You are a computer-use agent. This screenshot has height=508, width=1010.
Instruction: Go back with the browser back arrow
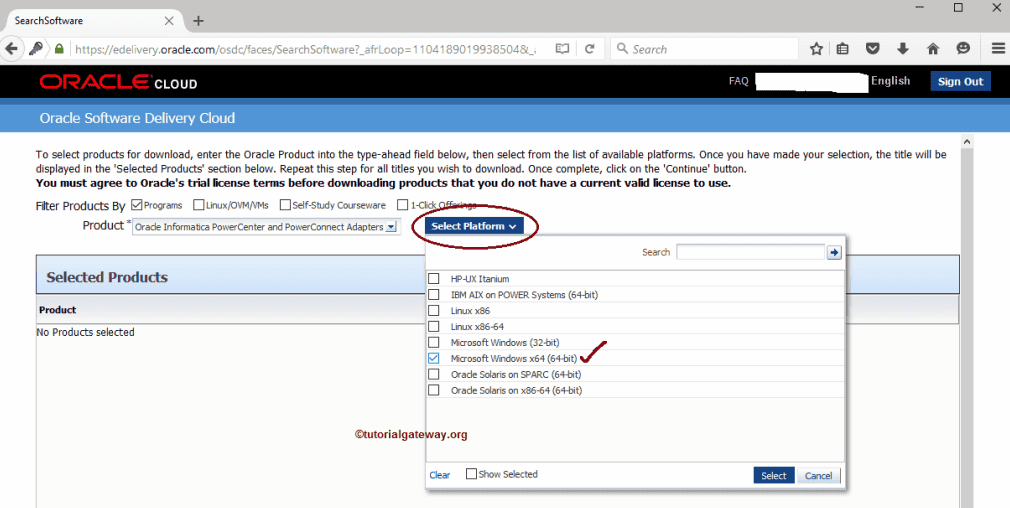coord(11,49)
